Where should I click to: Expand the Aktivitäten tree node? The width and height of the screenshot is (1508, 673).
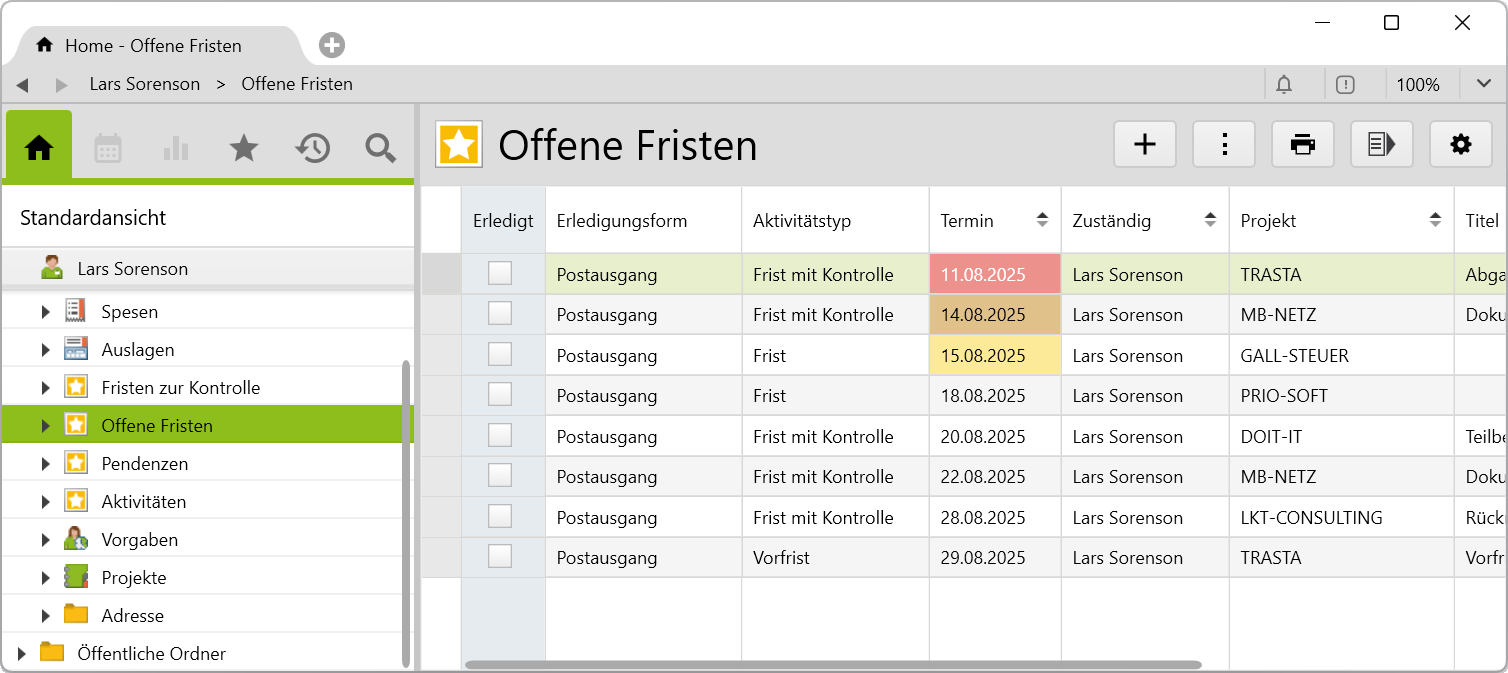45,502
